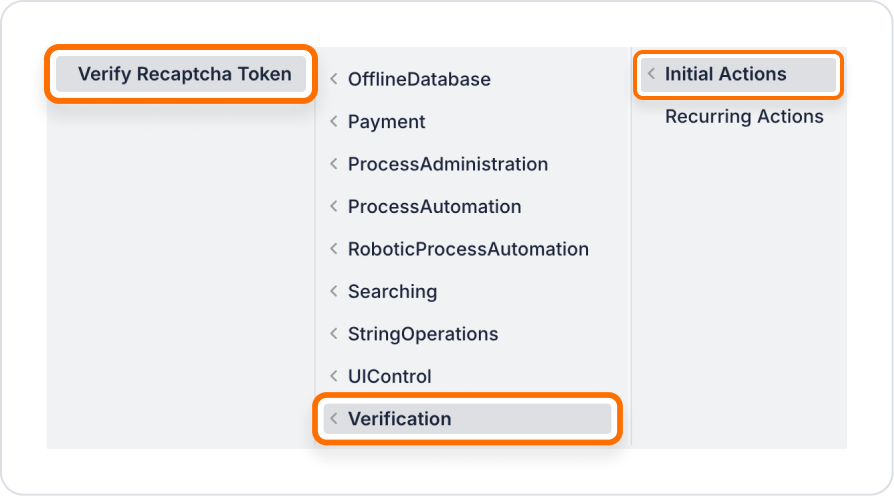Select the RoboticProcessAutomation entry
894x496 pixels.
[x=468, y=249]
